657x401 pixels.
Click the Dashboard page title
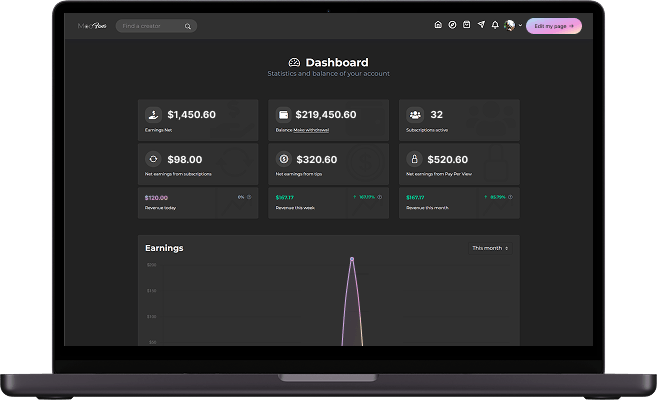[x=337, y=62]
